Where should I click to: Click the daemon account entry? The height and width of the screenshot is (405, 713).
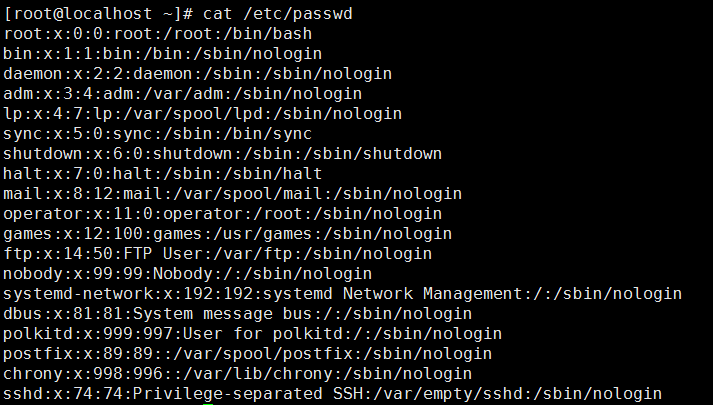(x=198, y=74)
